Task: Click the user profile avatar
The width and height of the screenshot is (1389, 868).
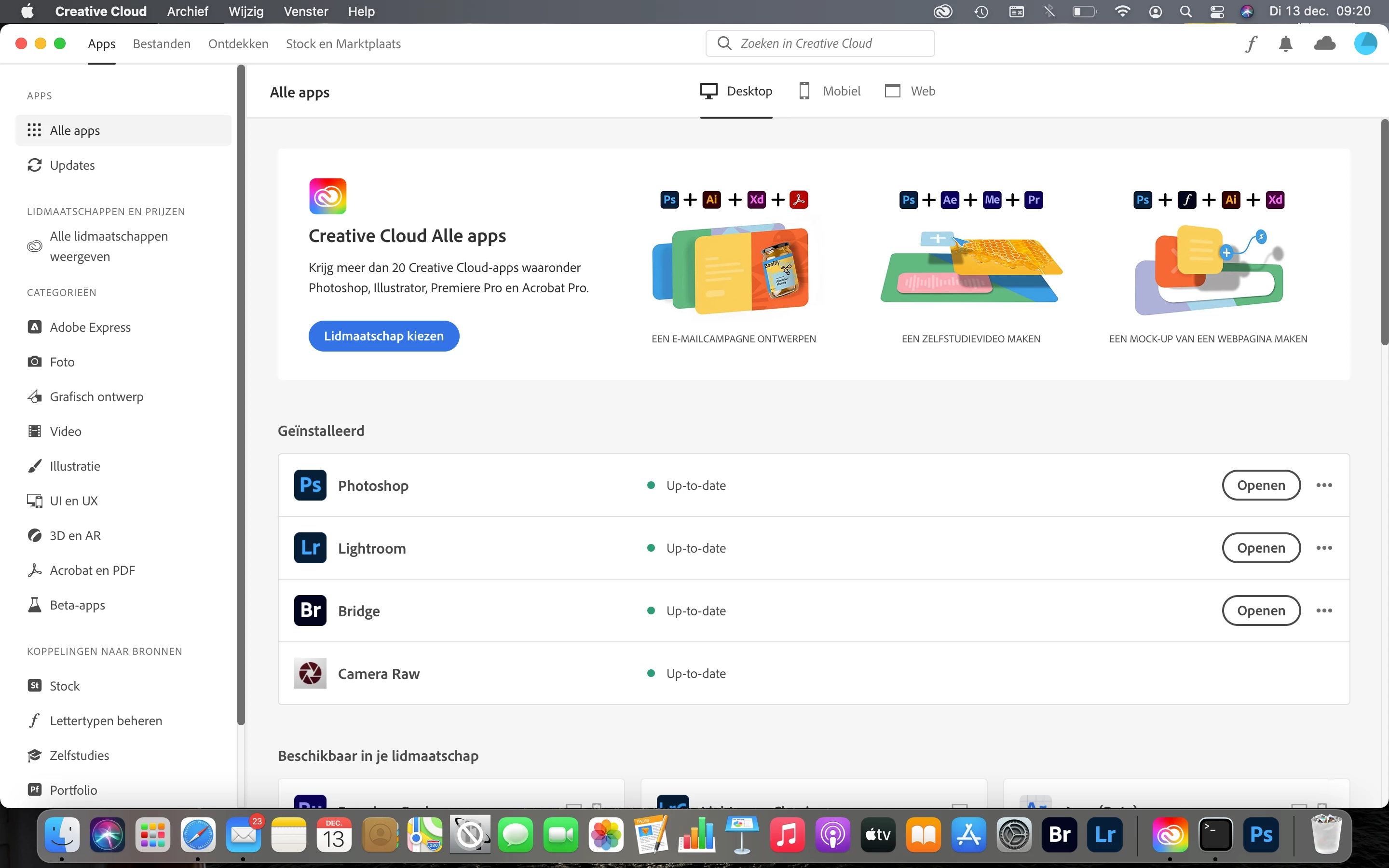Action: pyautogui.click(x=1365, y=43)
